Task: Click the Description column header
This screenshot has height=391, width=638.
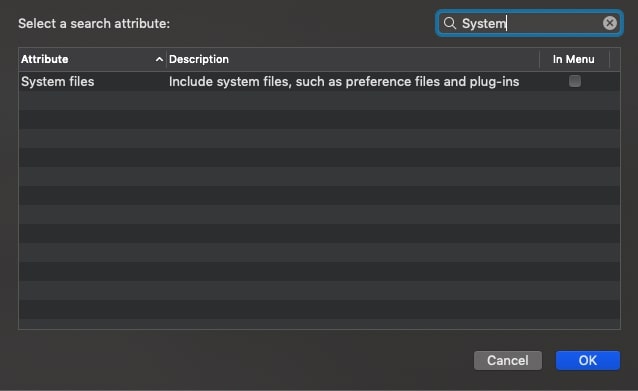Action: click(x=199, y=59)
